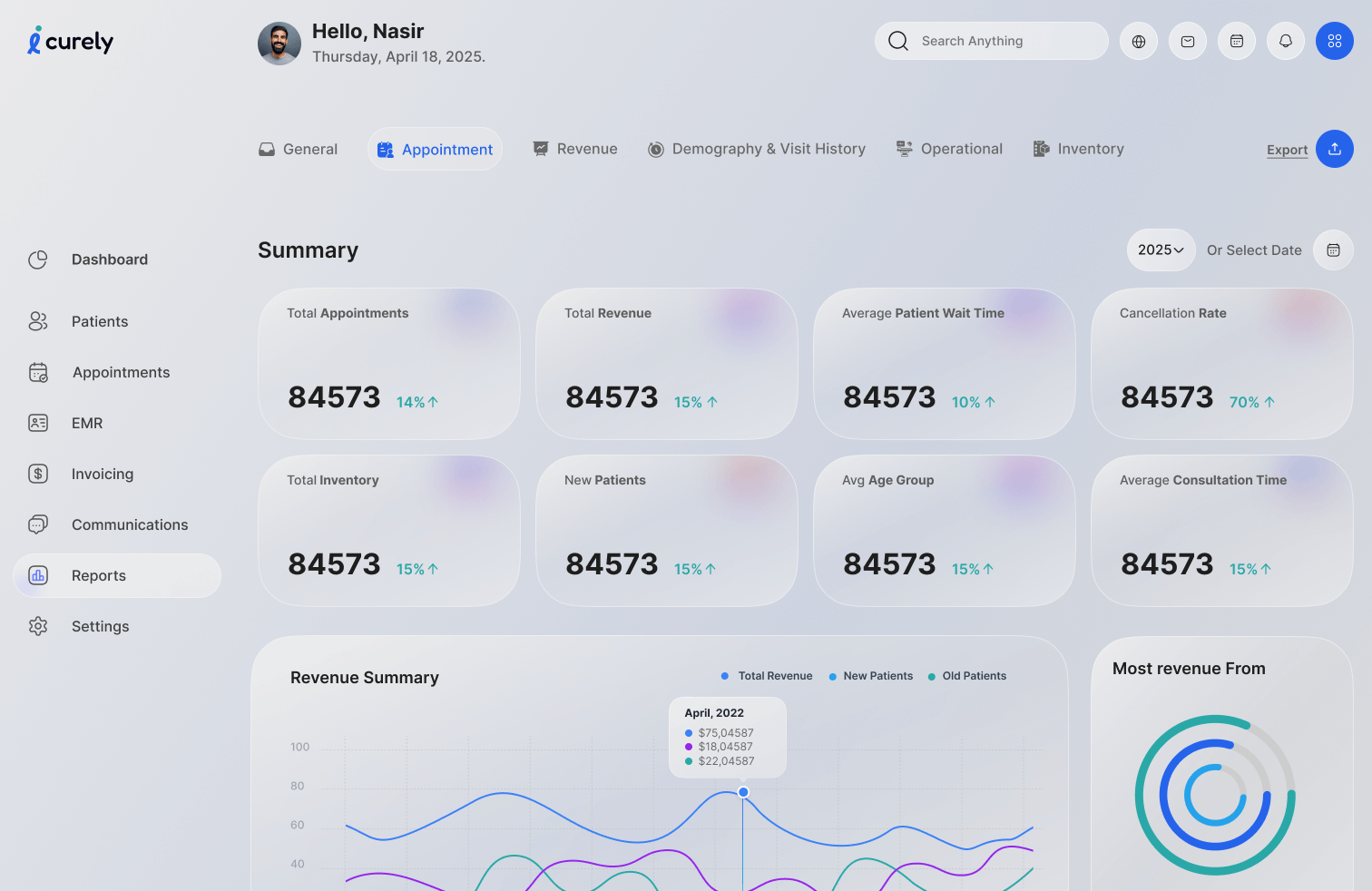This screenshot has height=891, width=1372.
Task: Open the calendar icon in header
Action: click(x=1237, y=41)
